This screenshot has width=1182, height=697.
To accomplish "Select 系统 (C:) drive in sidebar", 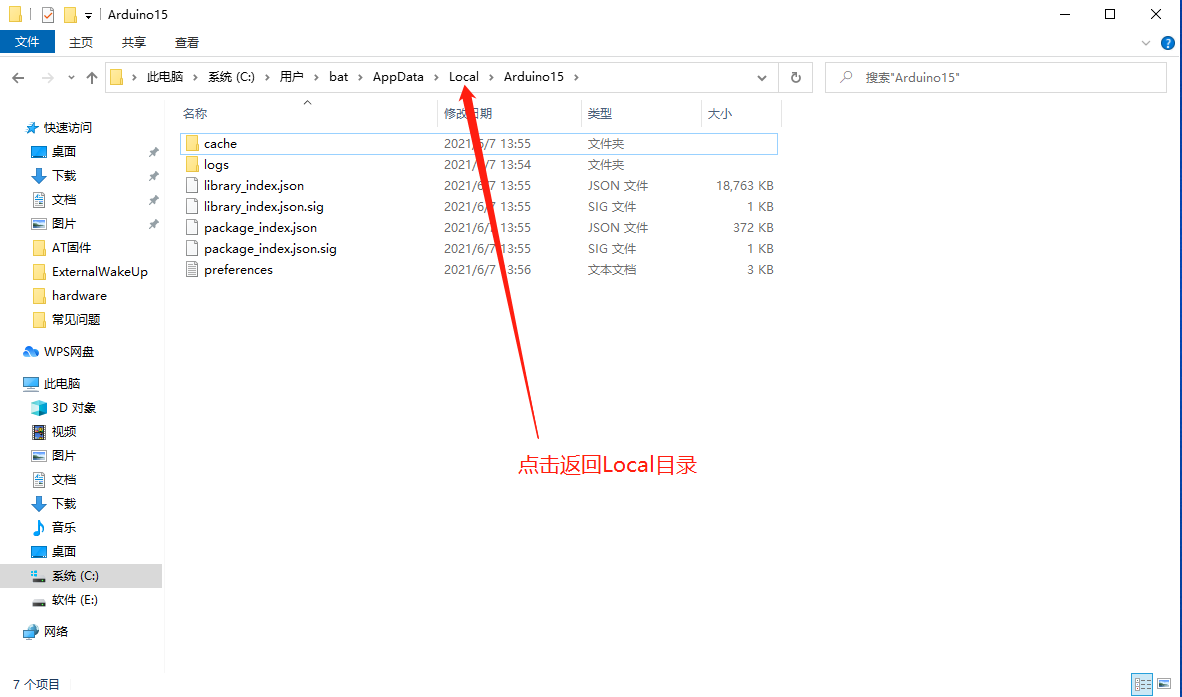I will point(66,576).
